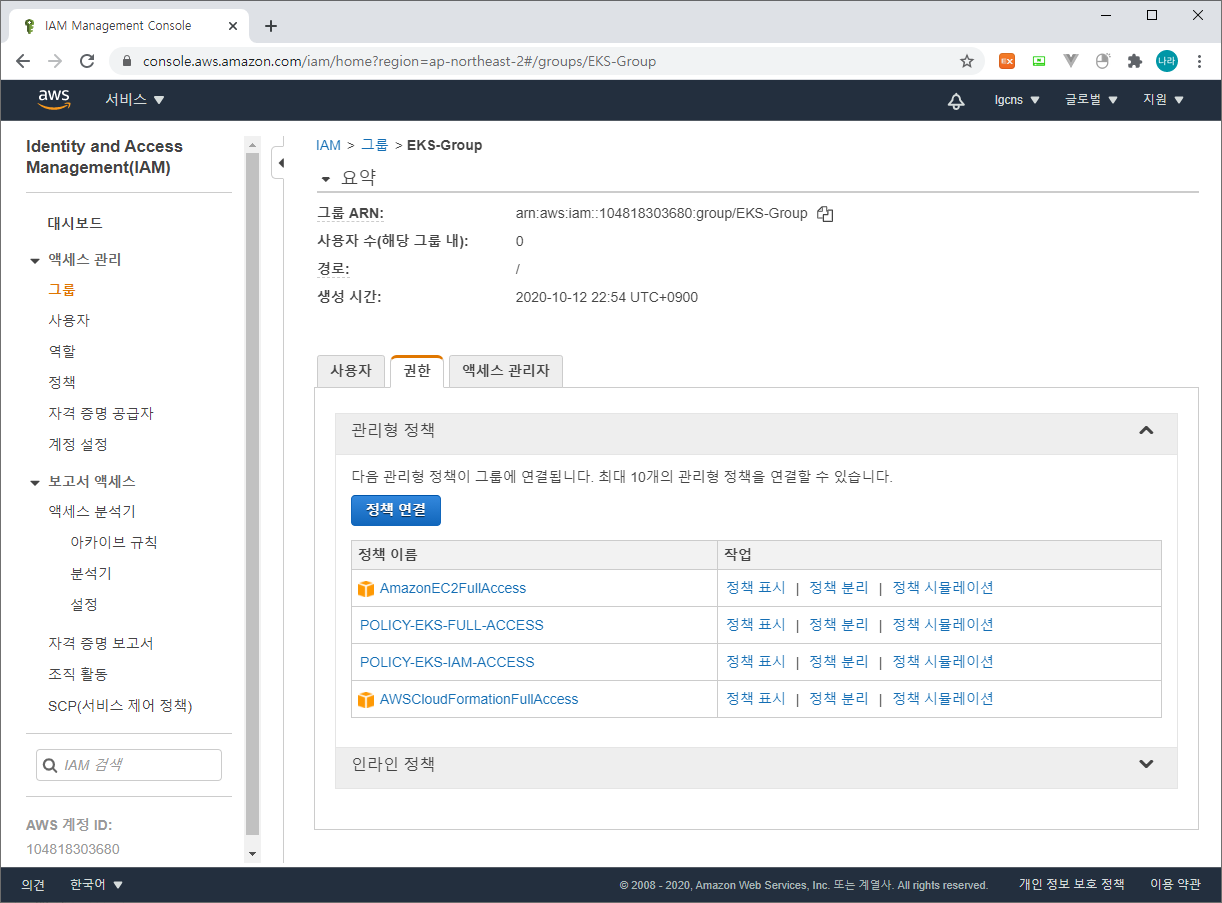Open 계정 설정 in the sidebar

(78, 444)
